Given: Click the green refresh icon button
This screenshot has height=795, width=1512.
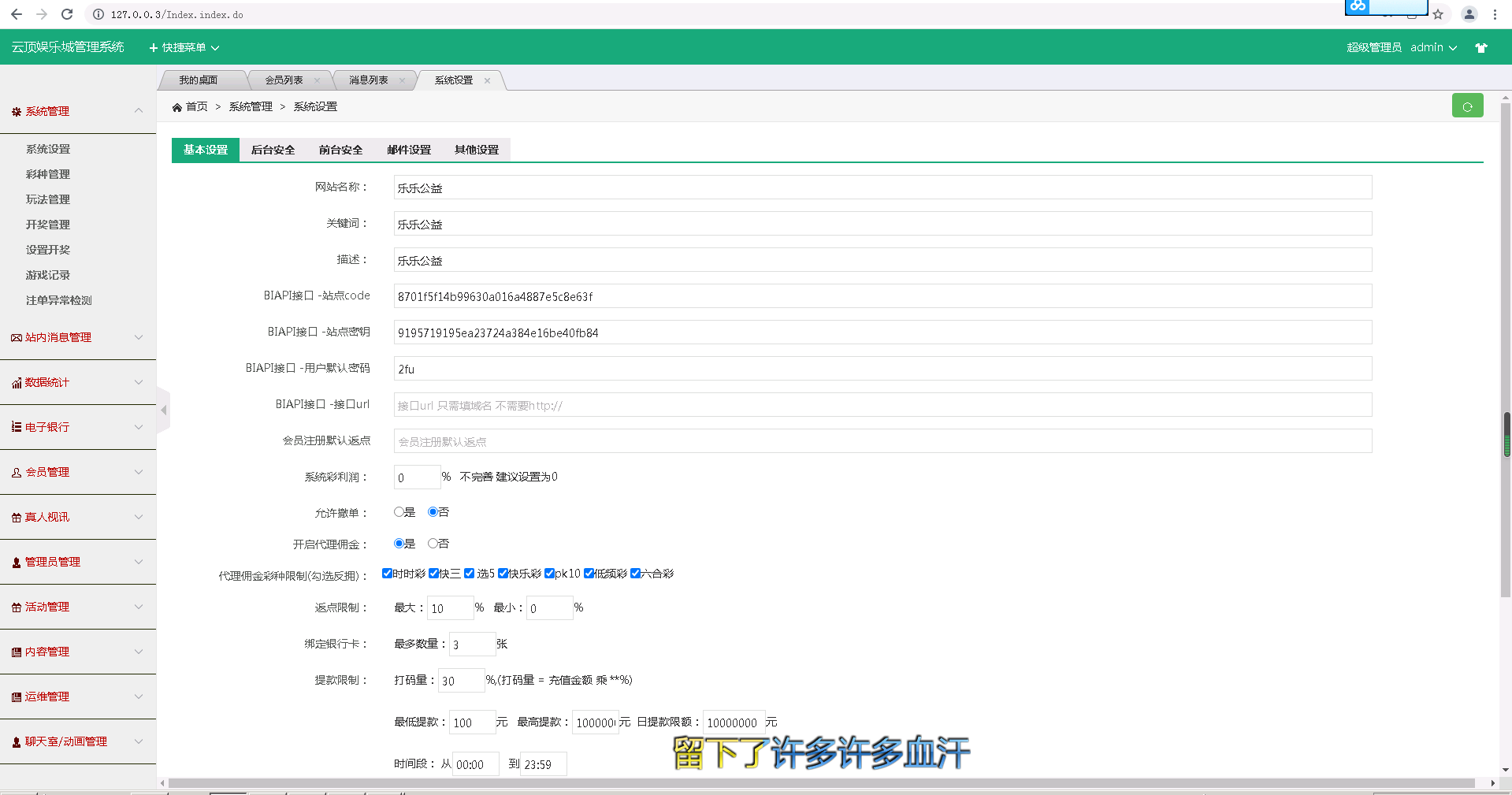Looking at the screenshot, I should (x=1467, y=106).
